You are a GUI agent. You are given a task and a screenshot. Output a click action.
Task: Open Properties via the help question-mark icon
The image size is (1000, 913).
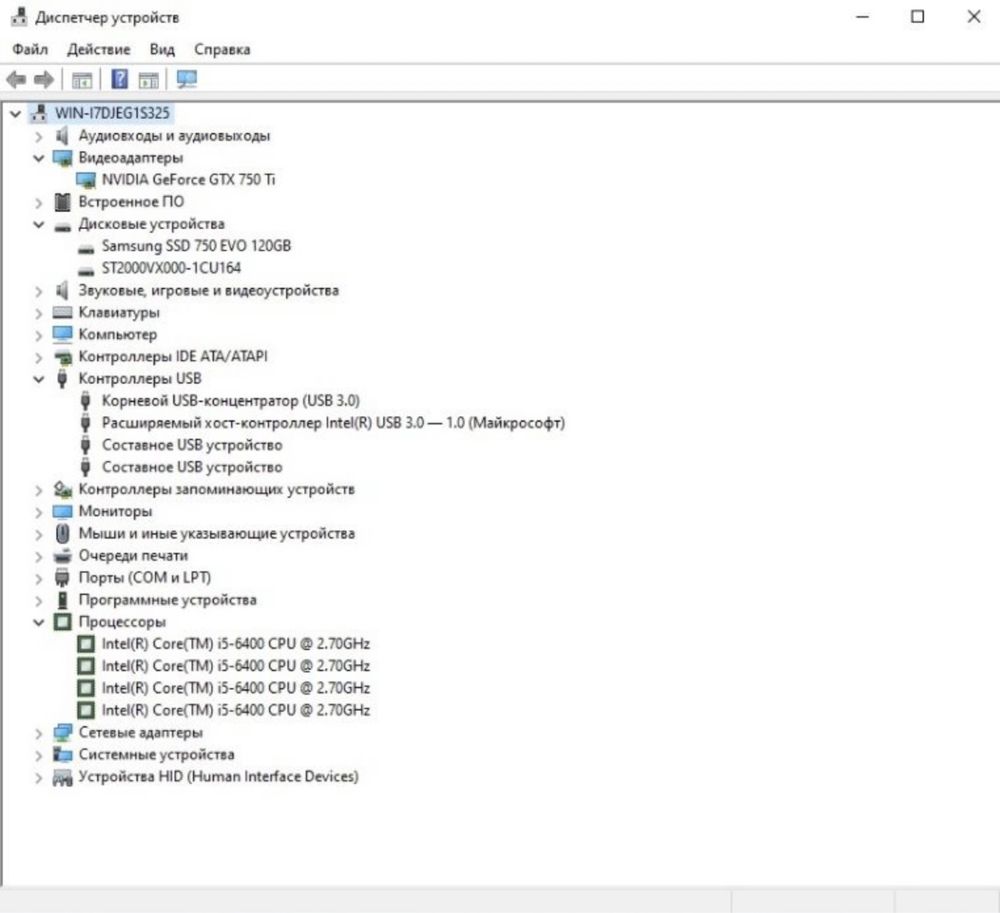point(119,79)
